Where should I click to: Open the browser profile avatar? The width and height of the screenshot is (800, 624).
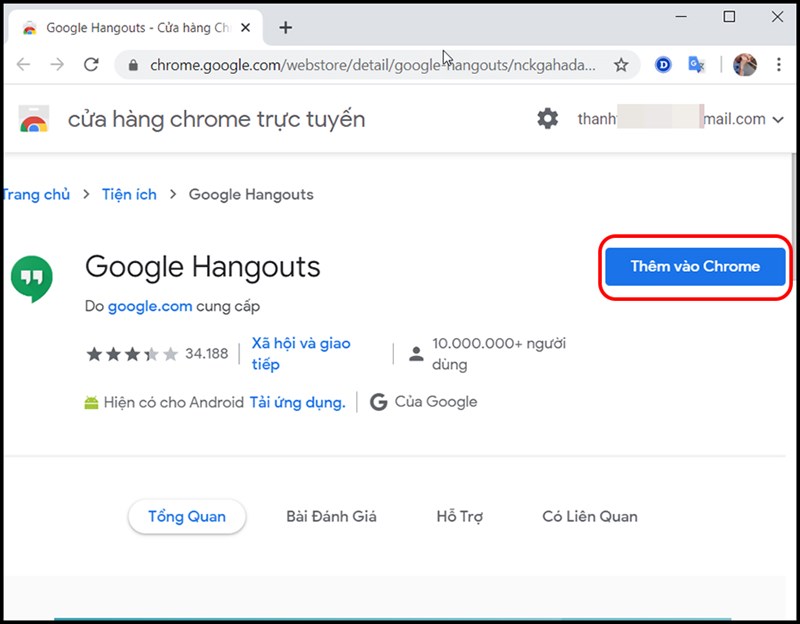click(x=743, y=64)
